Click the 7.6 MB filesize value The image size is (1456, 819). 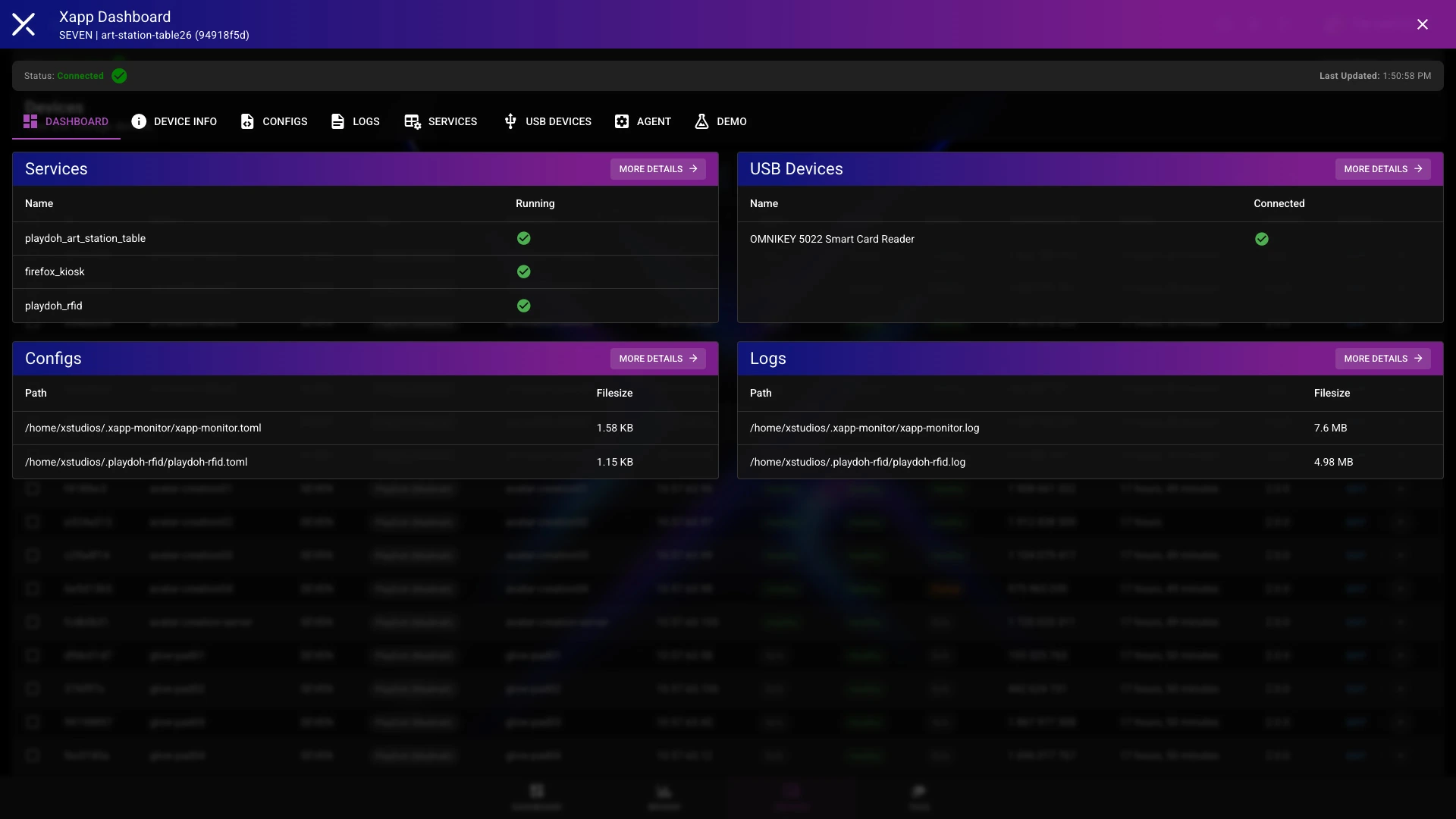[x=1331, y=428]
